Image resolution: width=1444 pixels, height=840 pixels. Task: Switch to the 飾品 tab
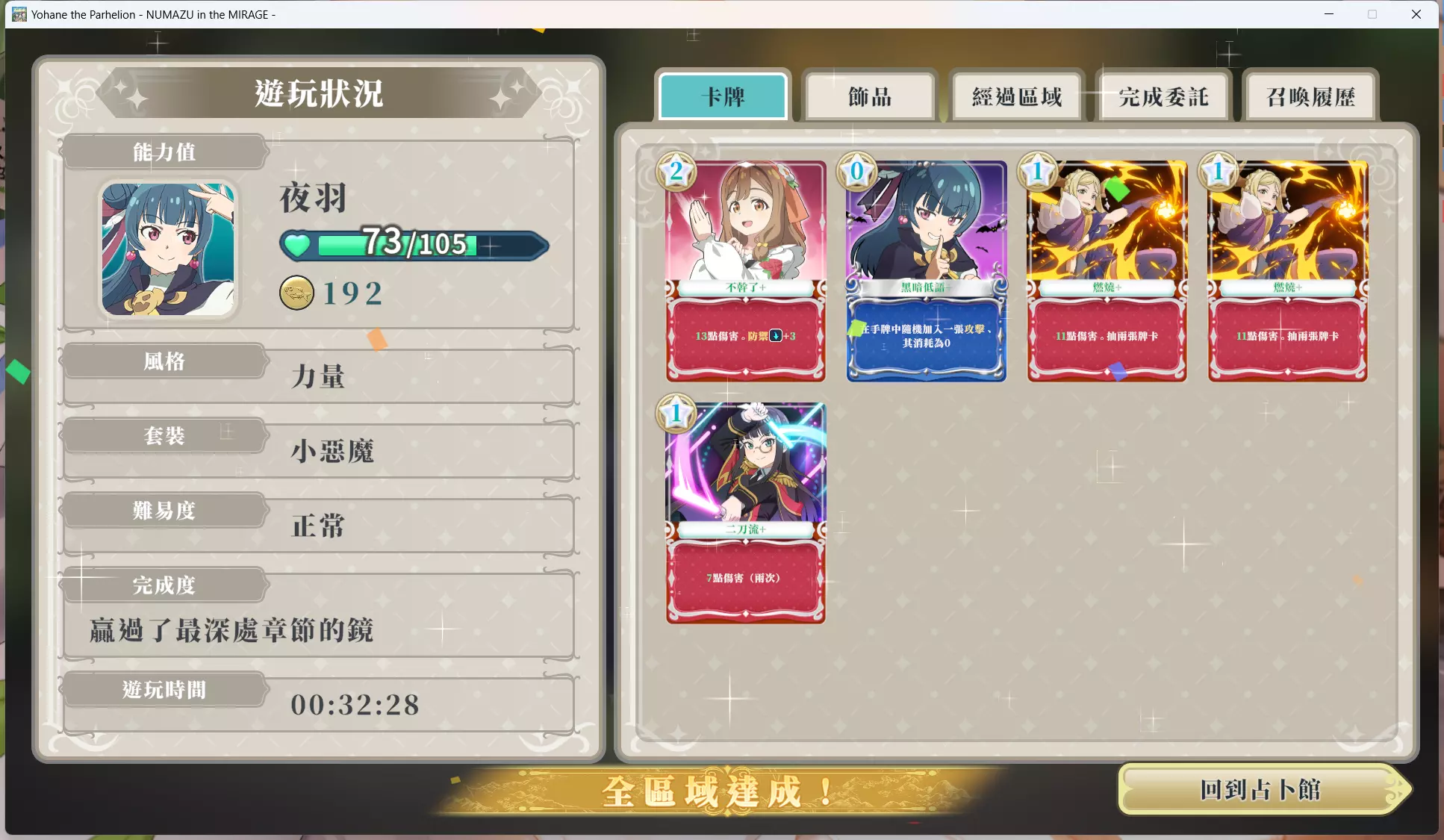870,96
